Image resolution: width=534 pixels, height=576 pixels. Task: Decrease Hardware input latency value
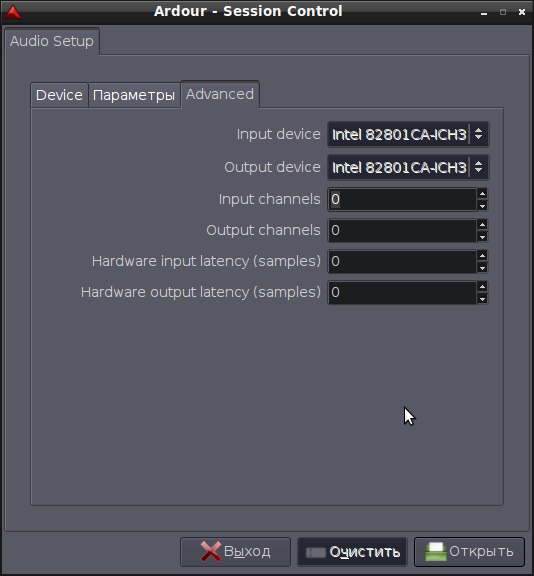pyautogui.click(x=483, y=268)
